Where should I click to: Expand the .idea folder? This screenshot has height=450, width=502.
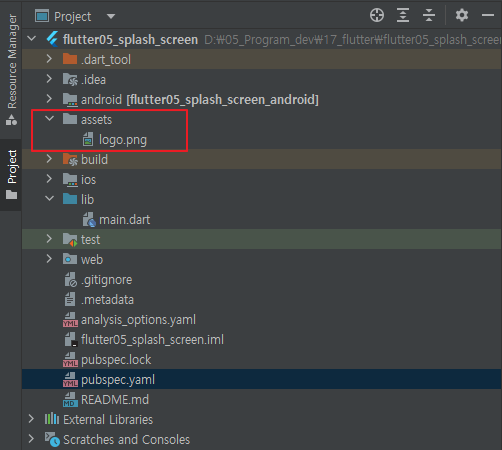coord(49,79)
